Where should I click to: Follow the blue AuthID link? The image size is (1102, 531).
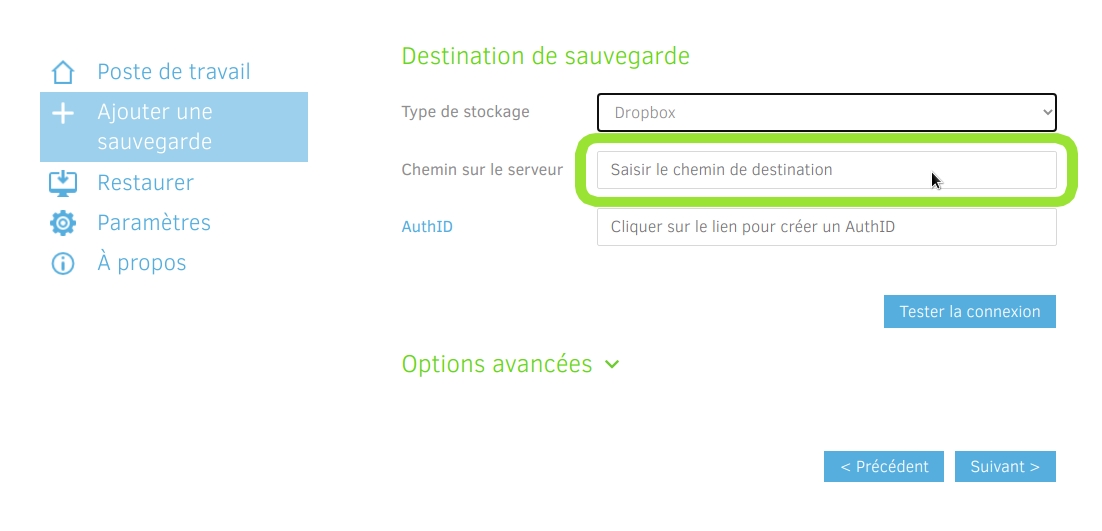tap(427, 227)
